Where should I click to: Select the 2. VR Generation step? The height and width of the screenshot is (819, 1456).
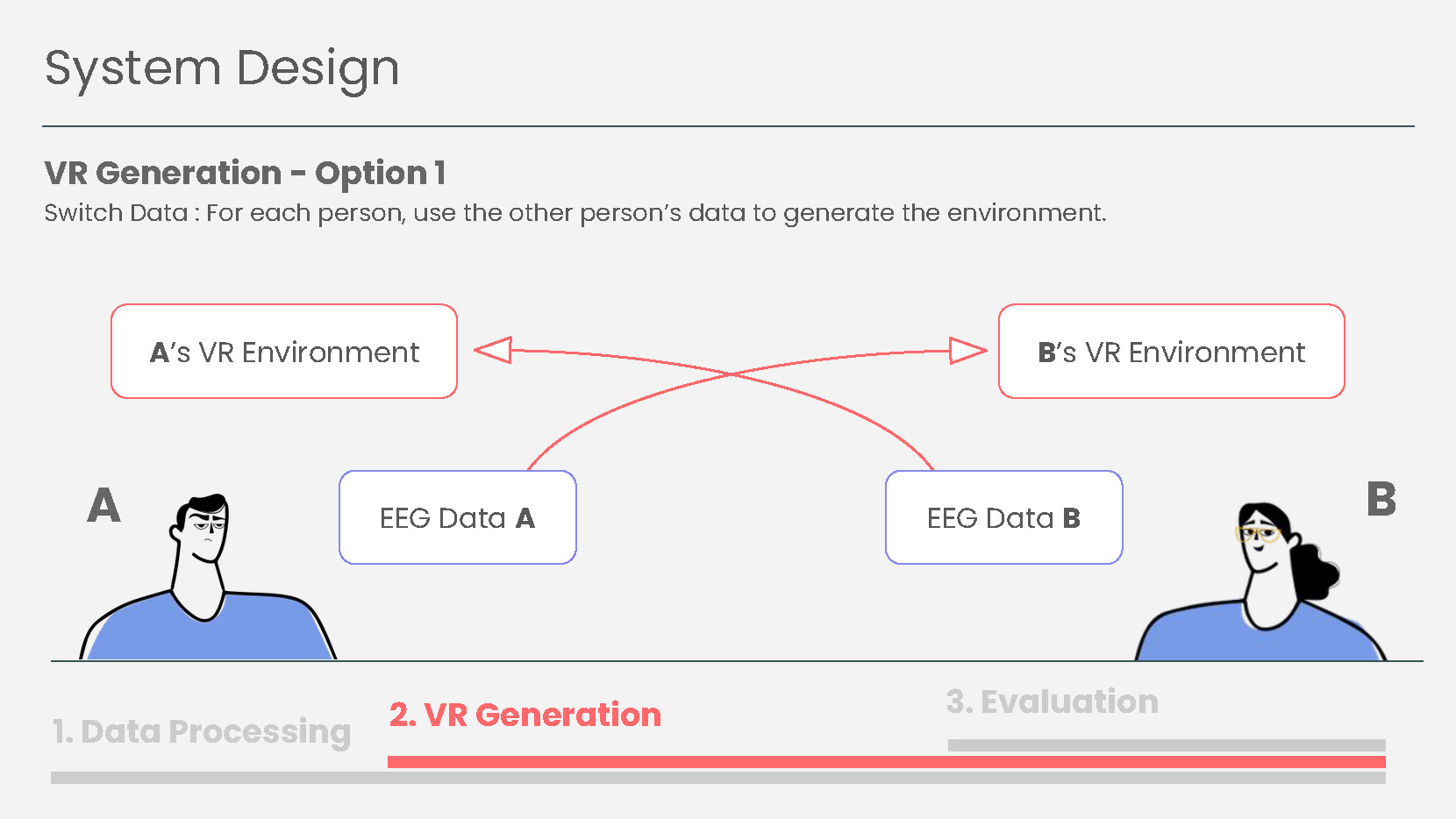coord(525,715)
